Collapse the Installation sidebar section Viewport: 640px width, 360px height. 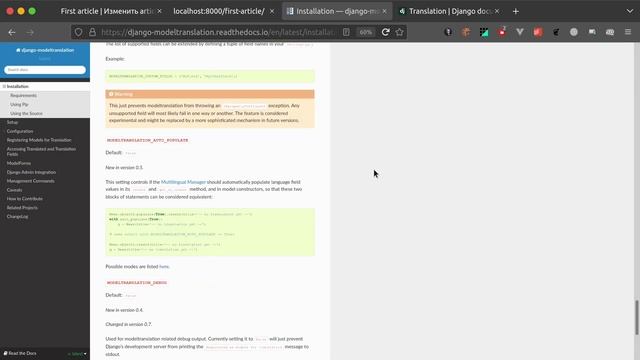click(x=4, y=87)
